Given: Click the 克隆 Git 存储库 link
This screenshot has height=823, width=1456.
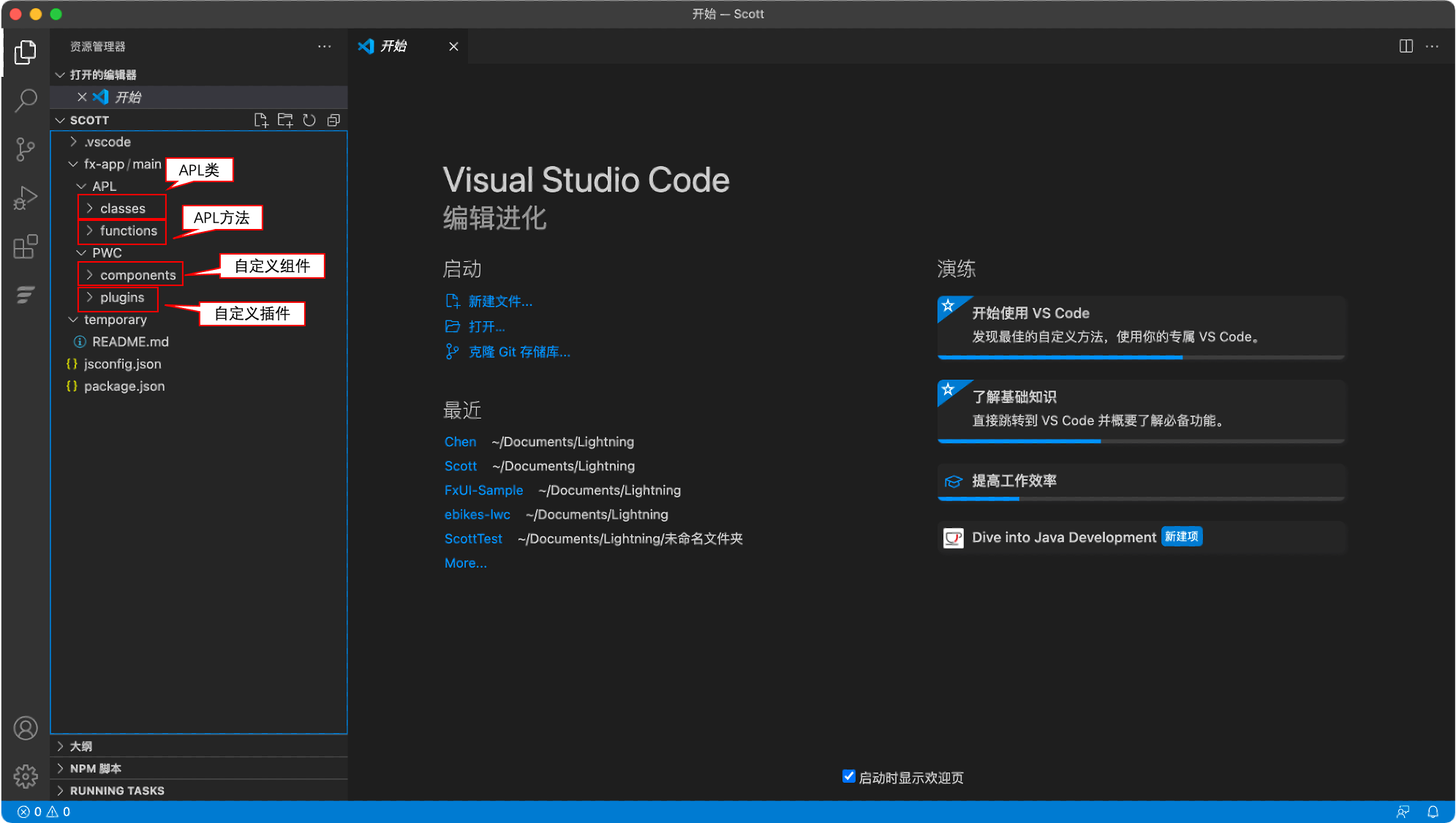Looking at the screenshot, I should 518,352.
